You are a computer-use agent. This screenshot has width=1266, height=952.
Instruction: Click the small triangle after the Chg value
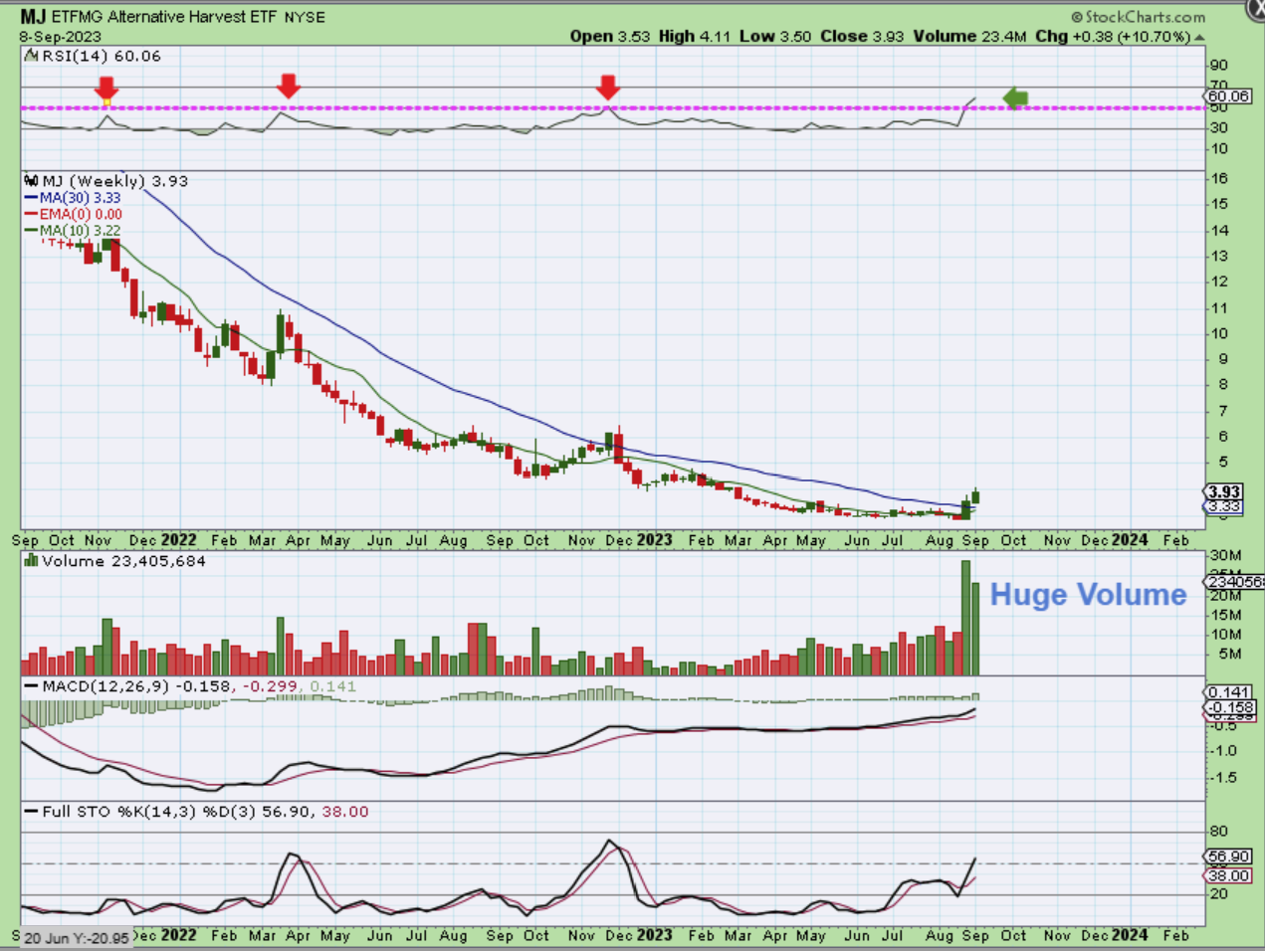(1199, 38)
